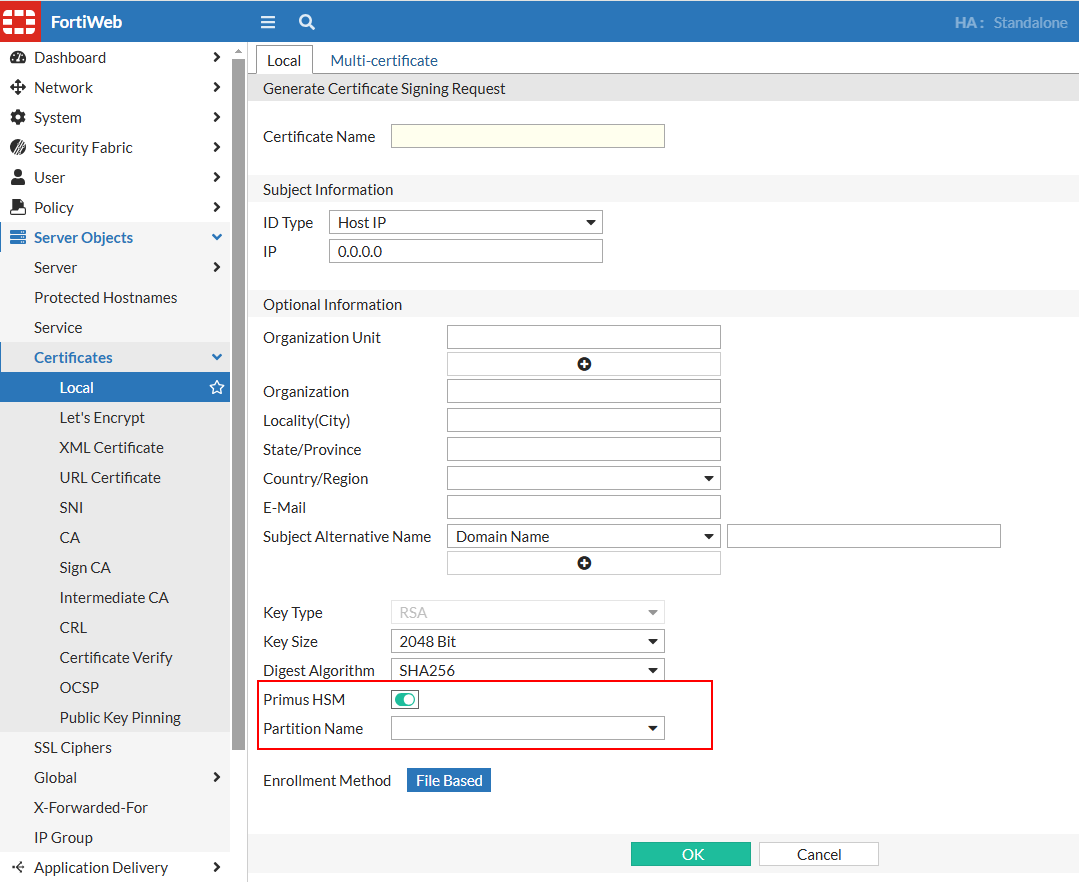Expand the Key Size dropdown
1079x882 pixels.
point(527,642)
